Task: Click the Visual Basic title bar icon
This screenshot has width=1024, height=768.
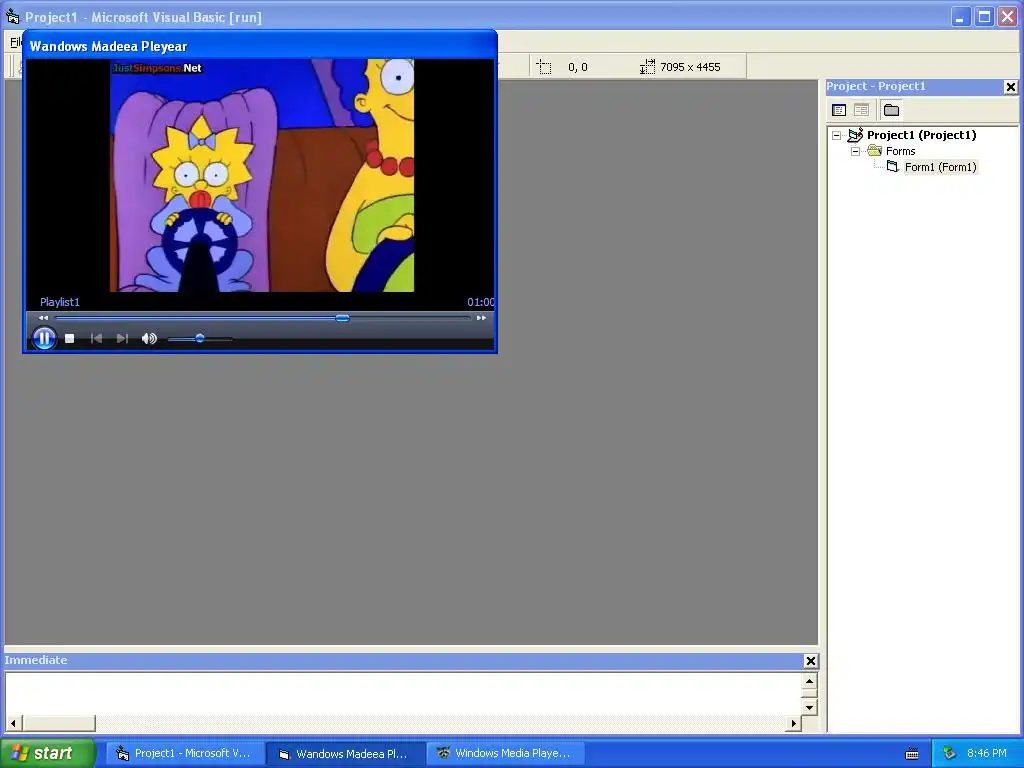Action: 12,16
